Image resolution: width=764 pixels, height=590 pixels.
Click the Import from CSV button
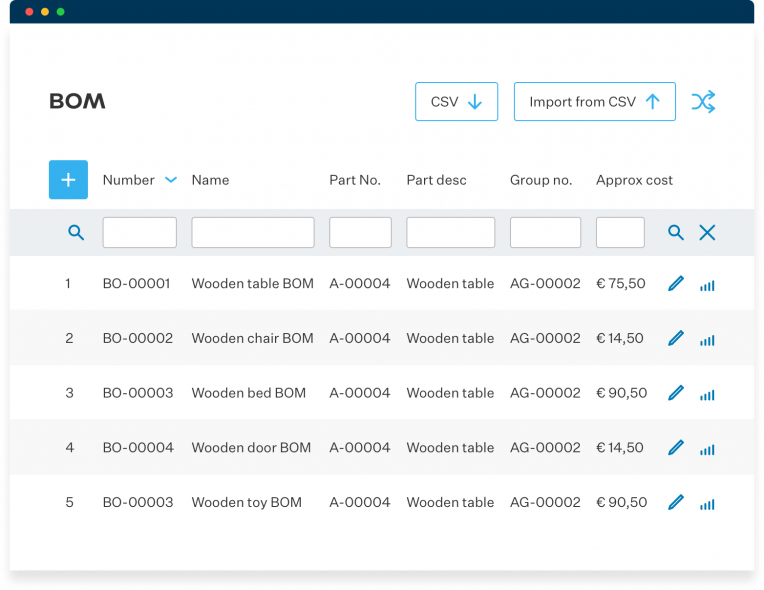[x=594, y=102]
